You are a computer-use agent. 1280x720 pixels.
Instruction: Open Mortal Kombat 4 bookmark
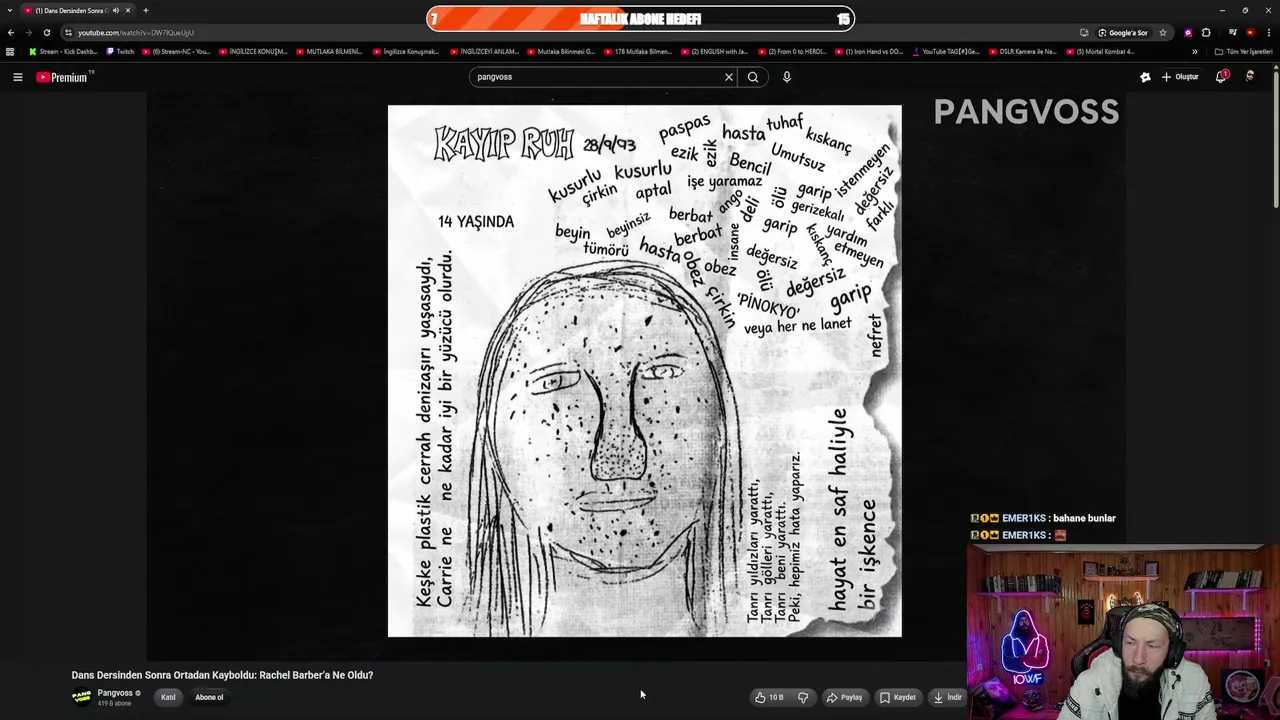1100,51
